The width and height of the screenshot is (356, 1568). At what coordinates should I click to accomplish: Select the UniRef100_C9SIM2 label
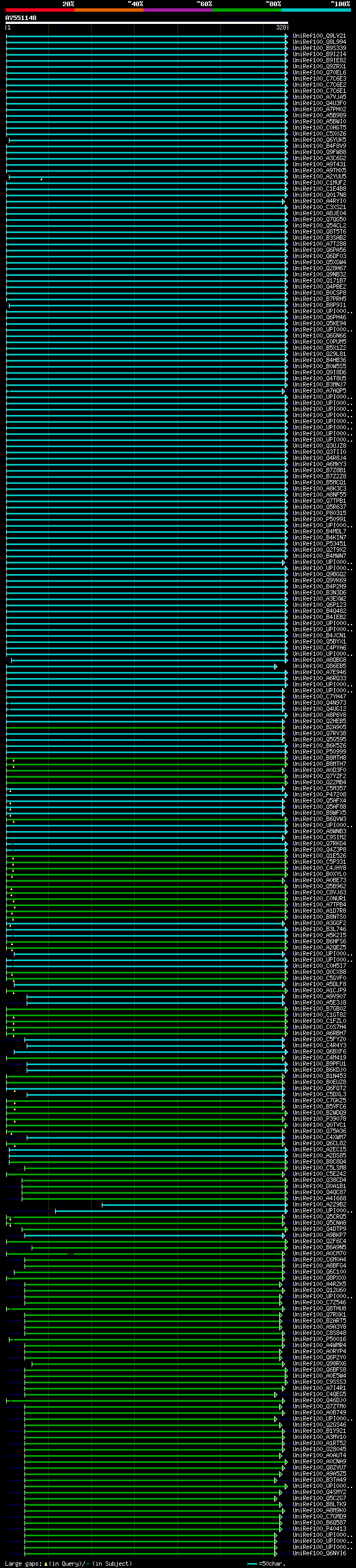pyautogui.click(x=319, y=838)
